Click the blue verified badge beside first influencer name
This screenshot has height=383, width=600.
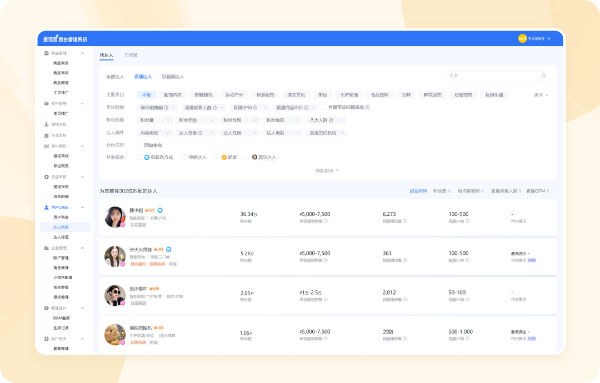pyautogui.click(x=160, y=210)
